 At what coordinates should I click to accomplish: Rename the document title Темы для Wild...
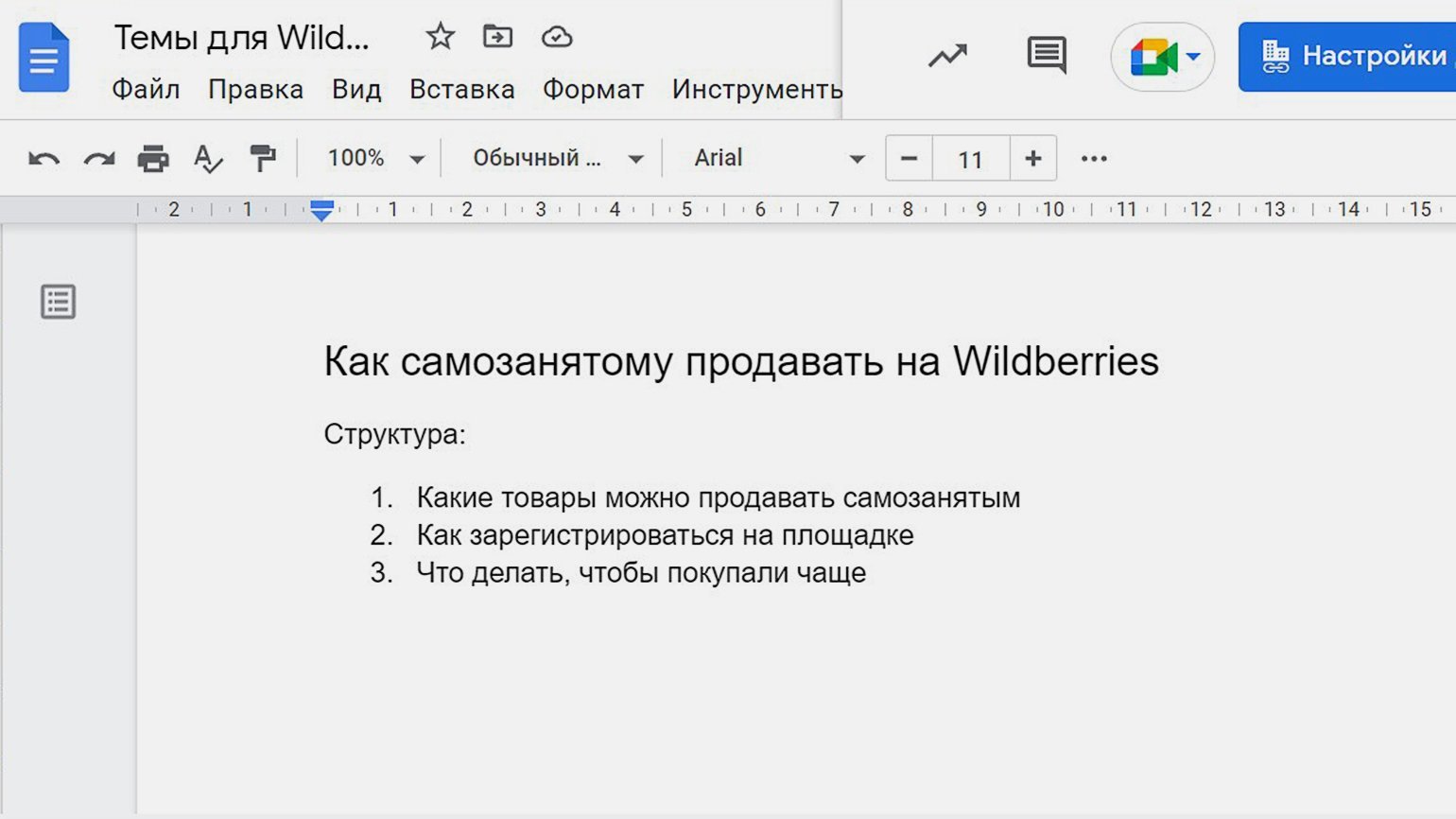(x=241, y=38)
